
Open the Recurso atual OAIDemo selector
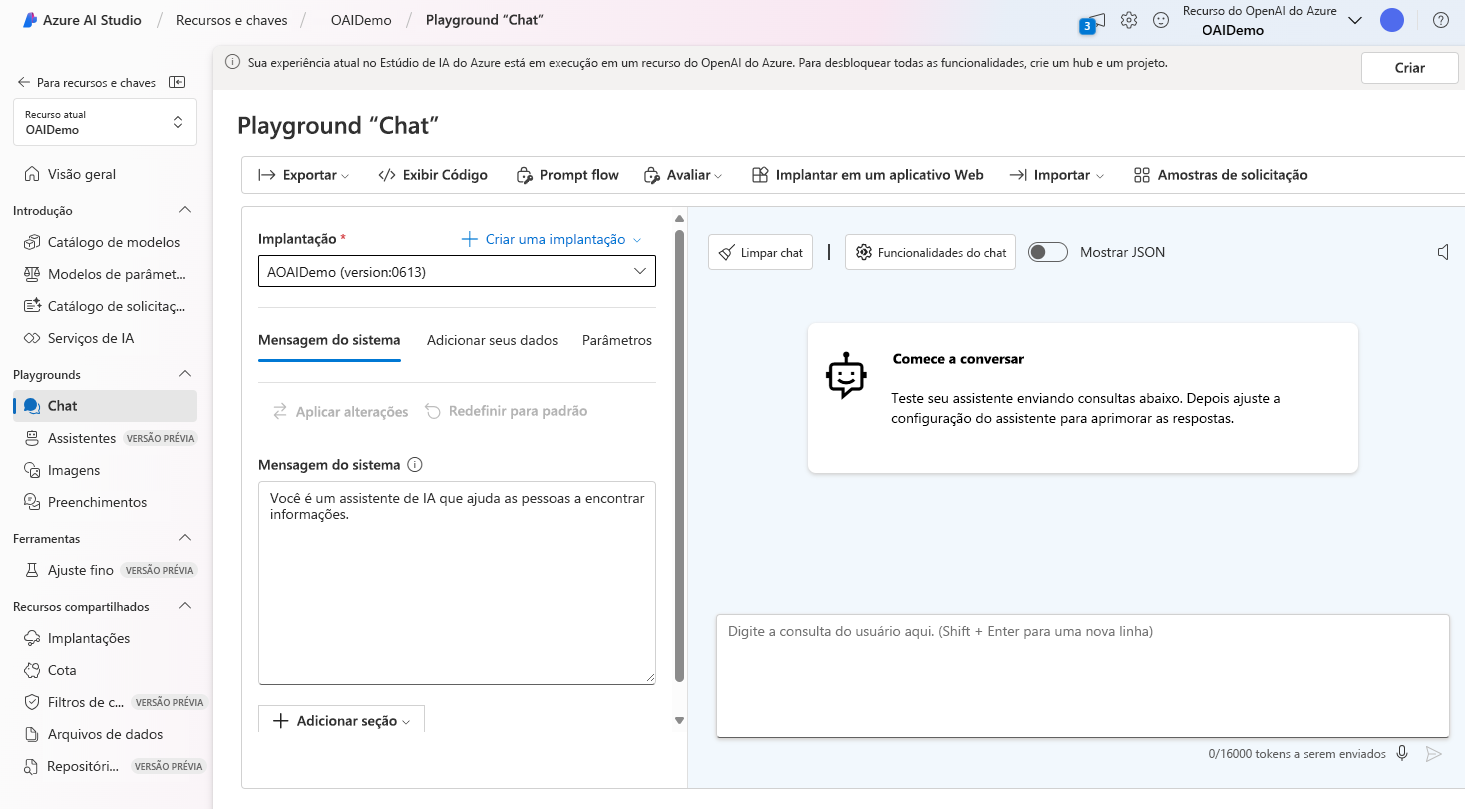point(105,122)
